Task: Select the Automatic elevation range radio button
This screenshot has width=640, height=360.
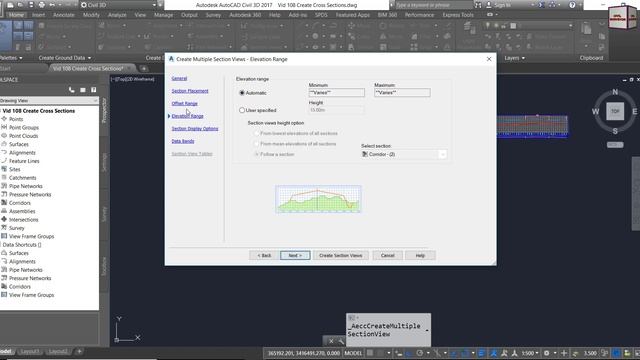Action: [x=242, y=93]
